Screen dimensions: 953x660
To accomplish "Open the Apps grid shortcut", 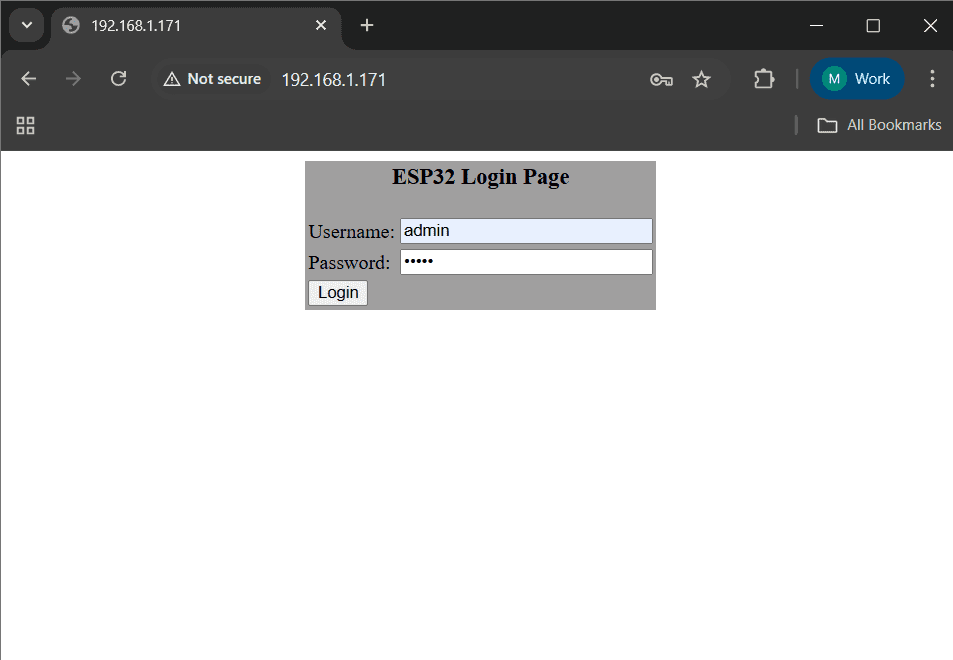I will [26, 125].
